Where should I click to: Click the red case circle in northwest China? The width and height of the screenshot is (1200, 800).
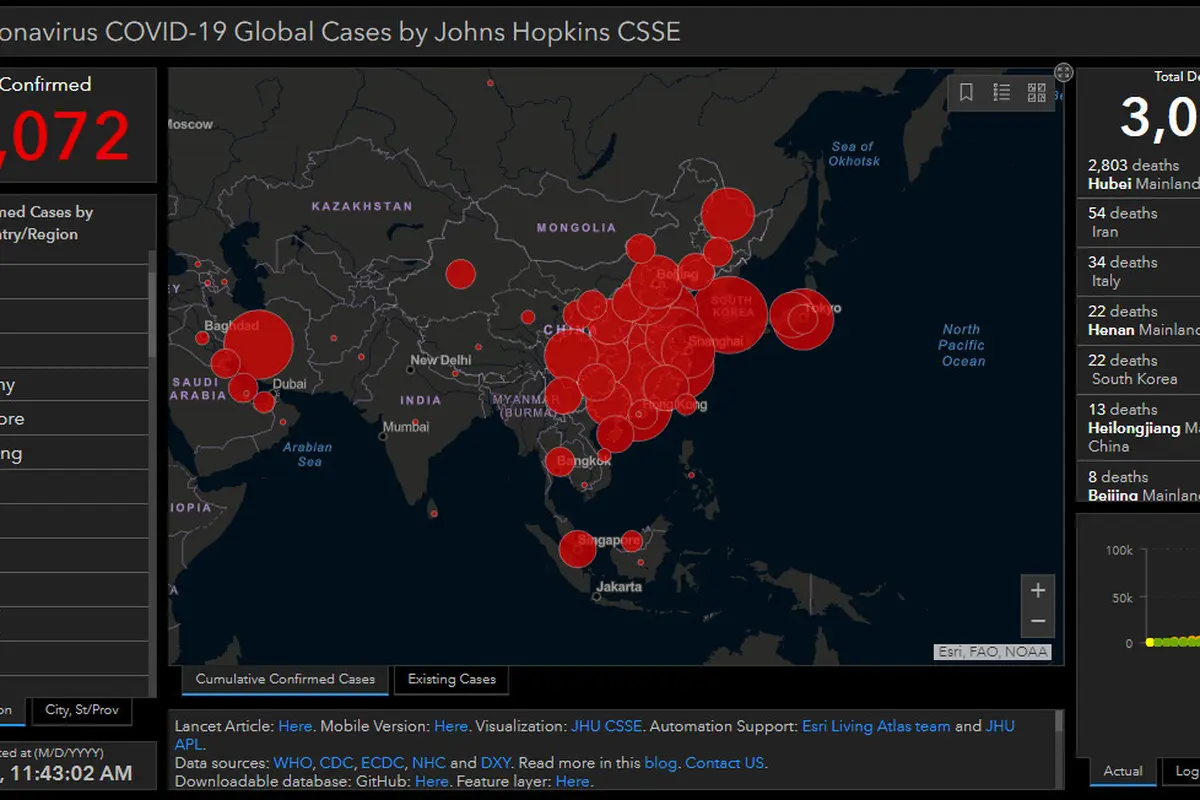pos(460,274)
